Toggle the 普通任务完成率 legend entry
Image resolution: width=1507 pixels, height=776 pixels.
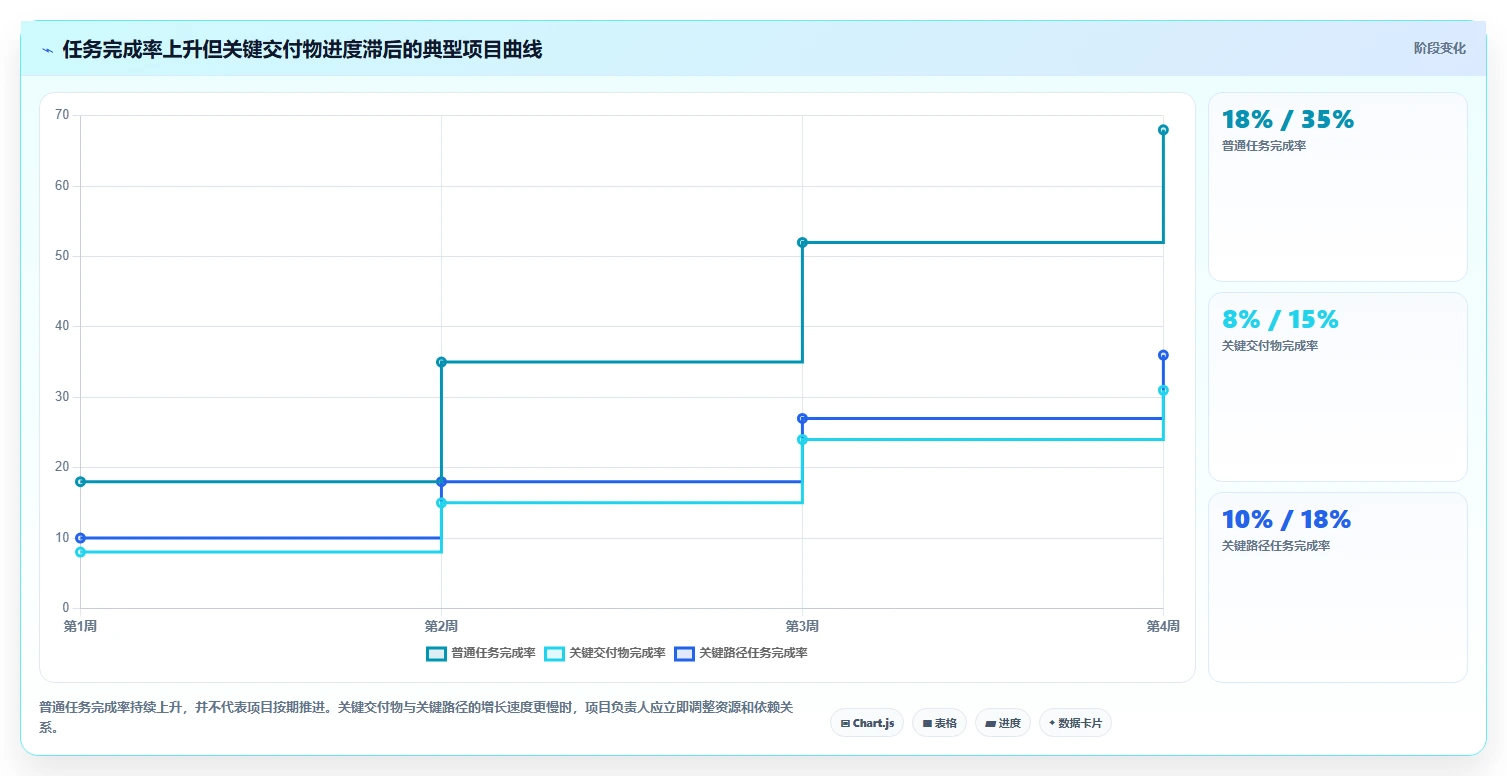tap(481, 653)
